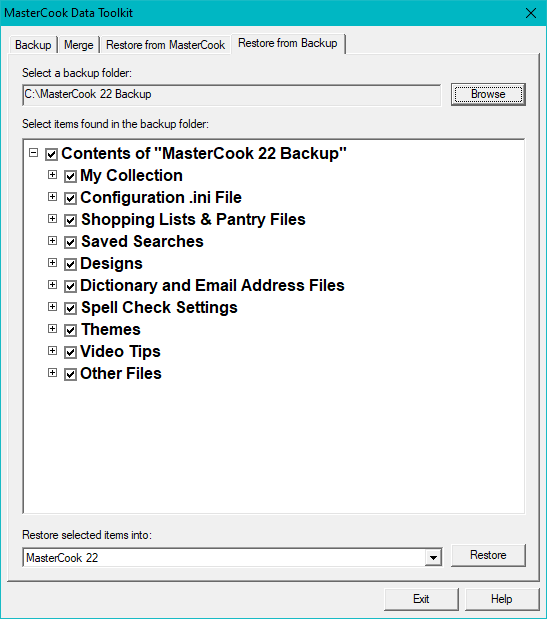Toggle the Spell Check Settings checkbox
The image size is (547, 619).
coord(70,308)
